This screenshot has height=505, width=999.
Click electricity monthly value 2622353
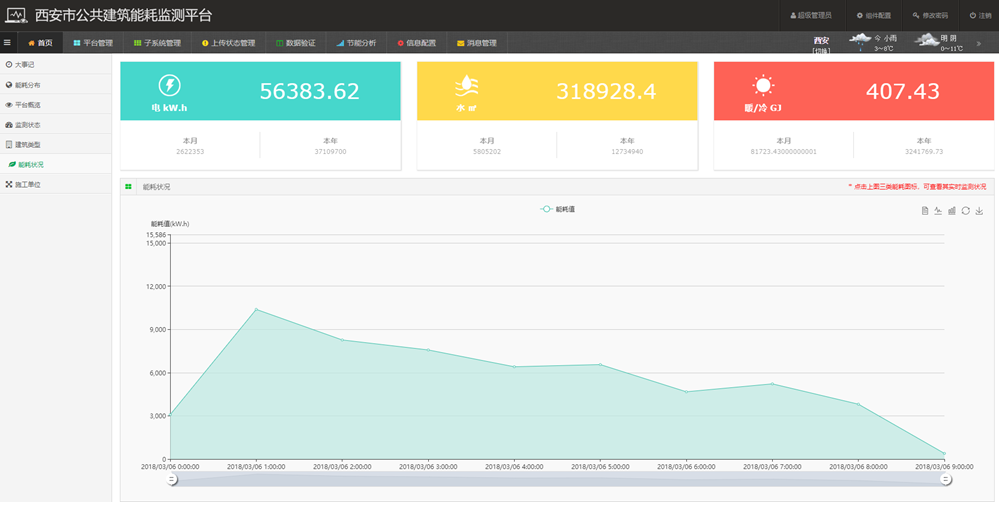pyautogui.click(x=190, y=152)
